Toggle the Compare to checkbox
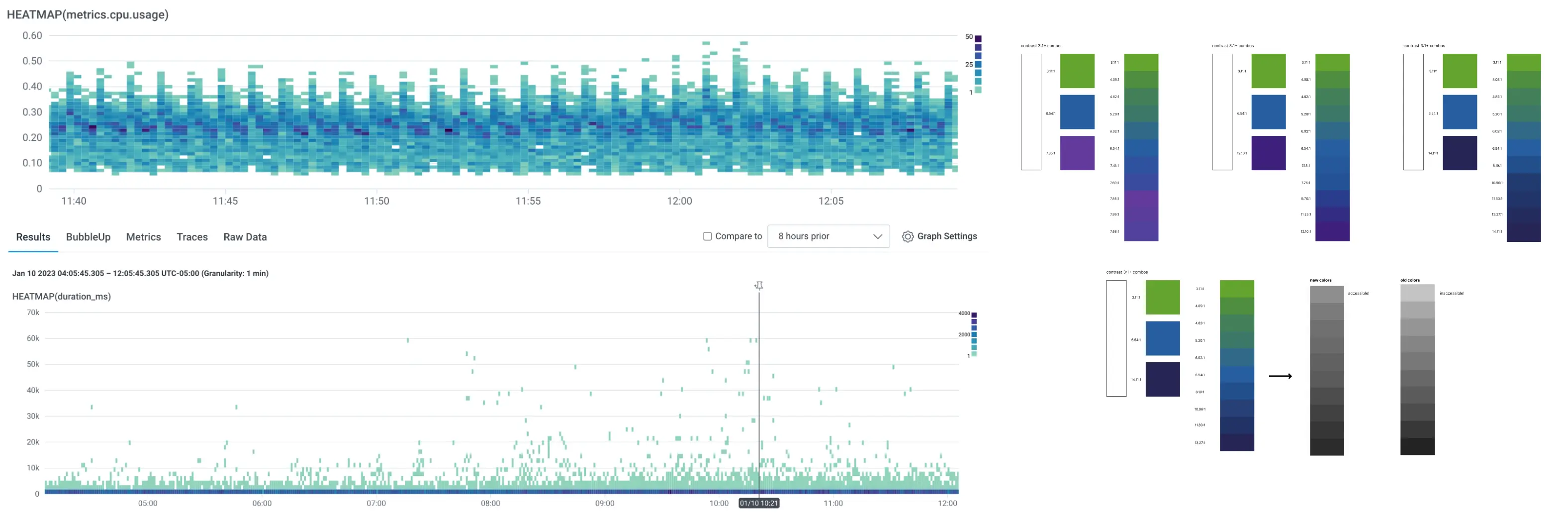1568x521 pixels. coord(707,236)
